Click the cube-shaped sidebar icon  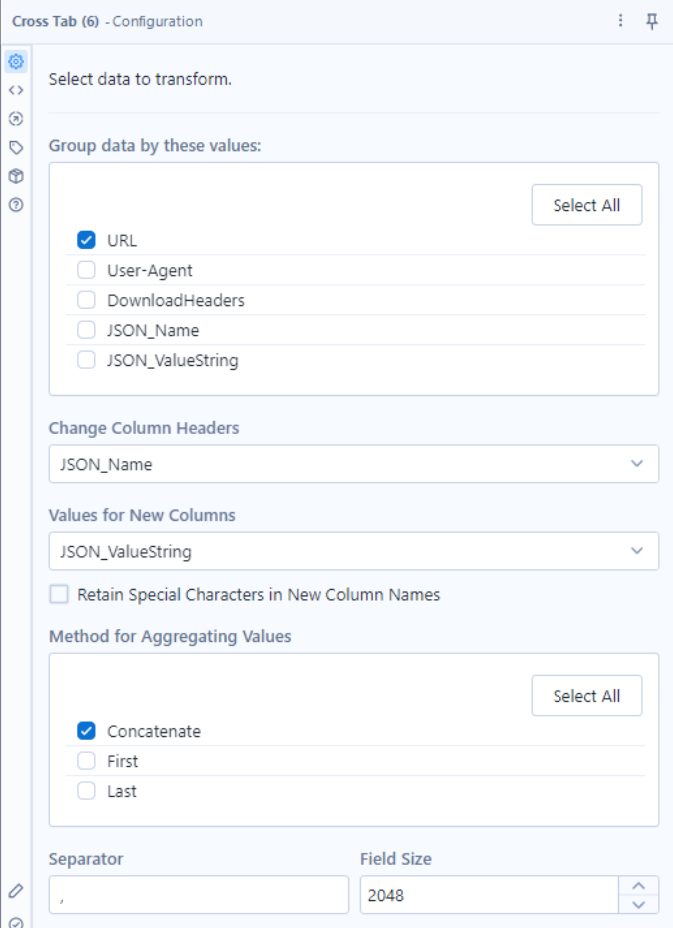(x=16, y=176)
